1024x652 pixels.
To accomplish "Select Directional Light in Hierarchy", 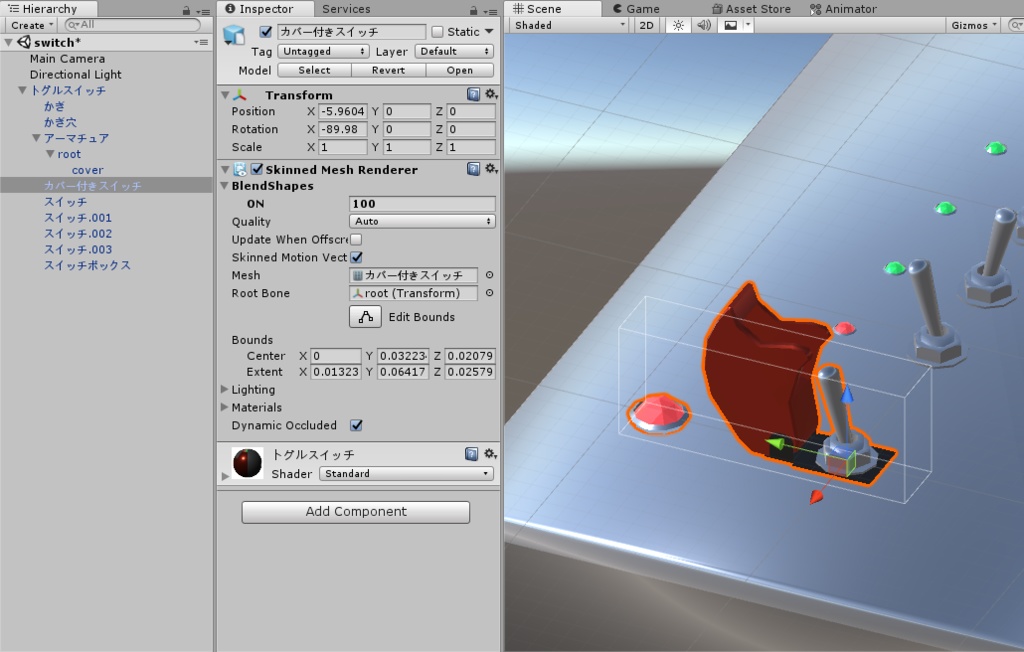I will tap(75, 74).
